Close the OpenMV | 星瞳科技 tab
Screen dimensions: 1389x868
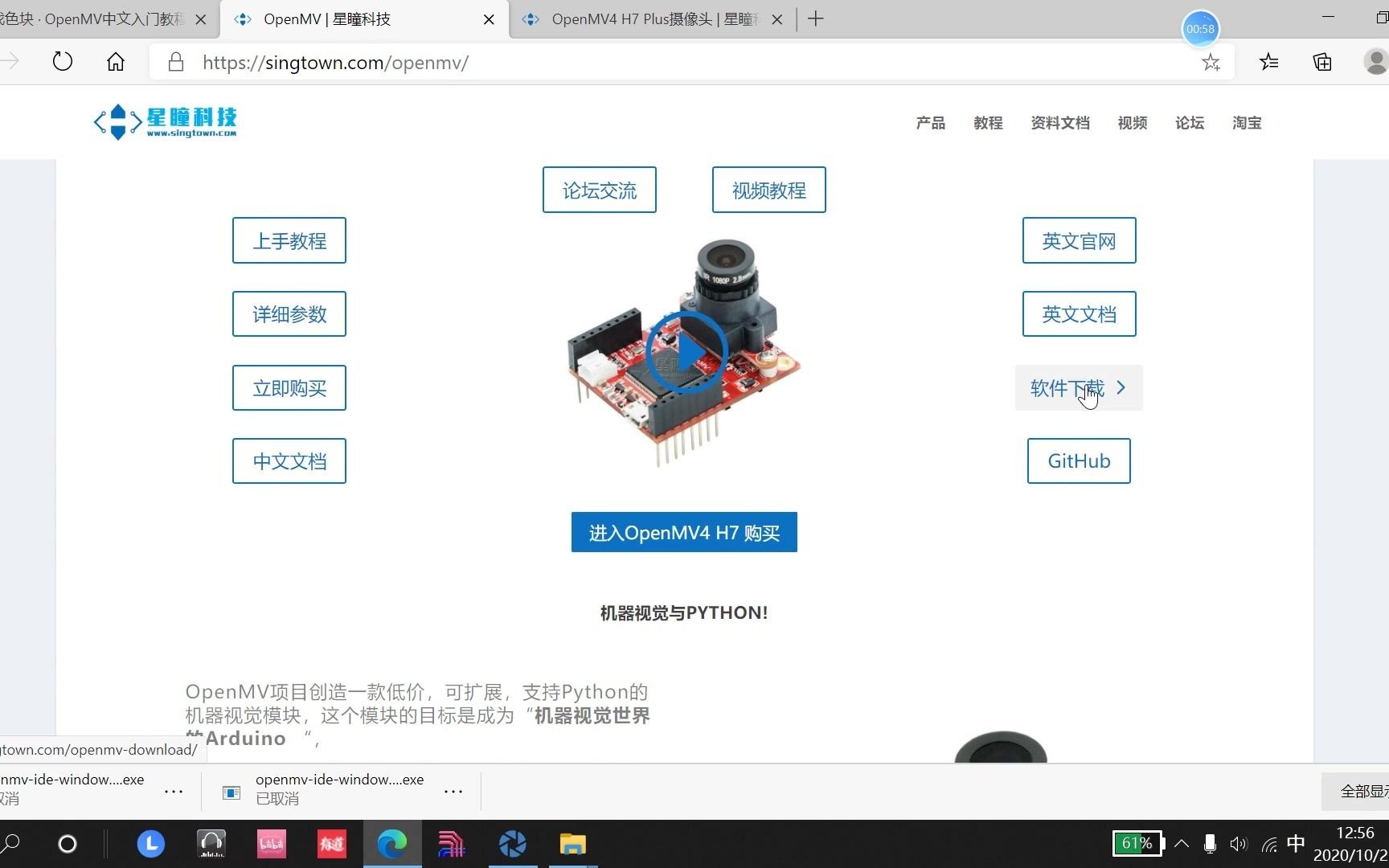click(x=489, y=19)
